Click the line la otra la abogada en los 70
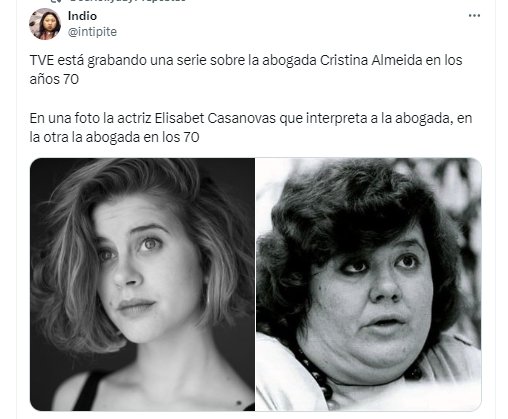The height and width of the screenshot is (419, 508). click(x=114, y=137)
